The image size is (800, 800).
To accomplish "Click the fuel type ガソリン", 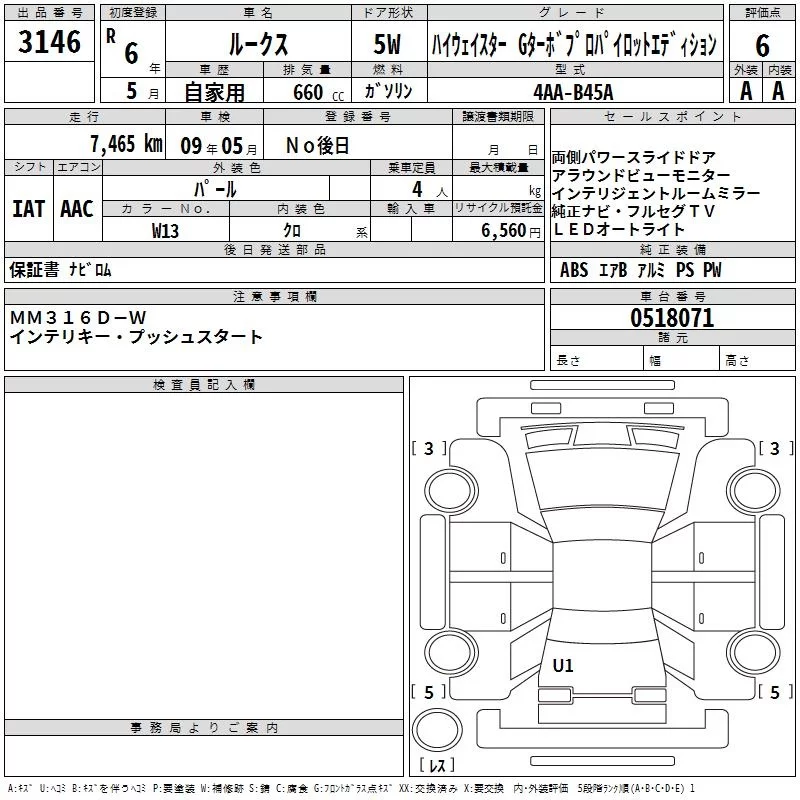I will [x=388, y=91].
